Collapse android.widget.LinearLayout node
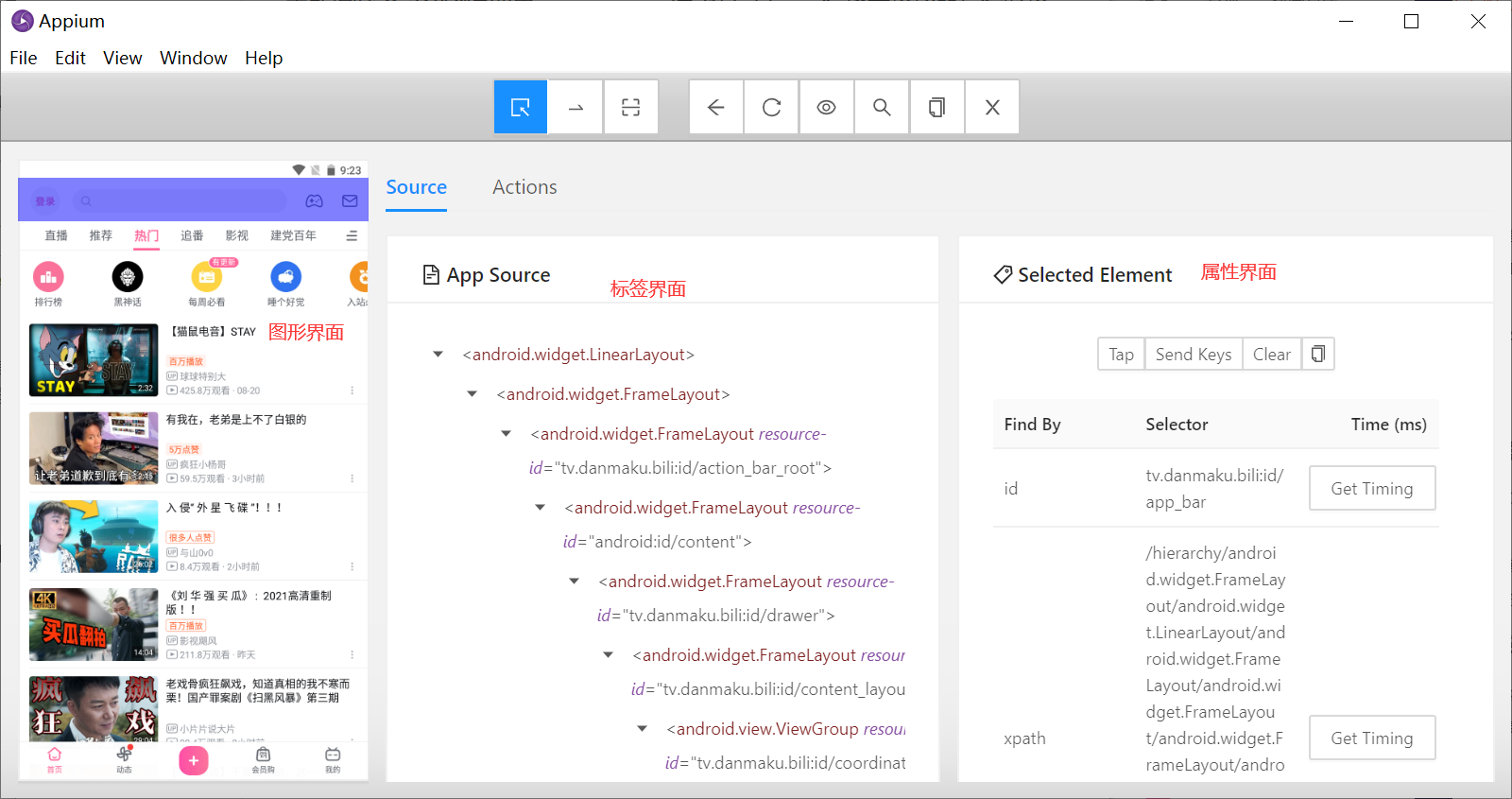 (x=438, y=355)
